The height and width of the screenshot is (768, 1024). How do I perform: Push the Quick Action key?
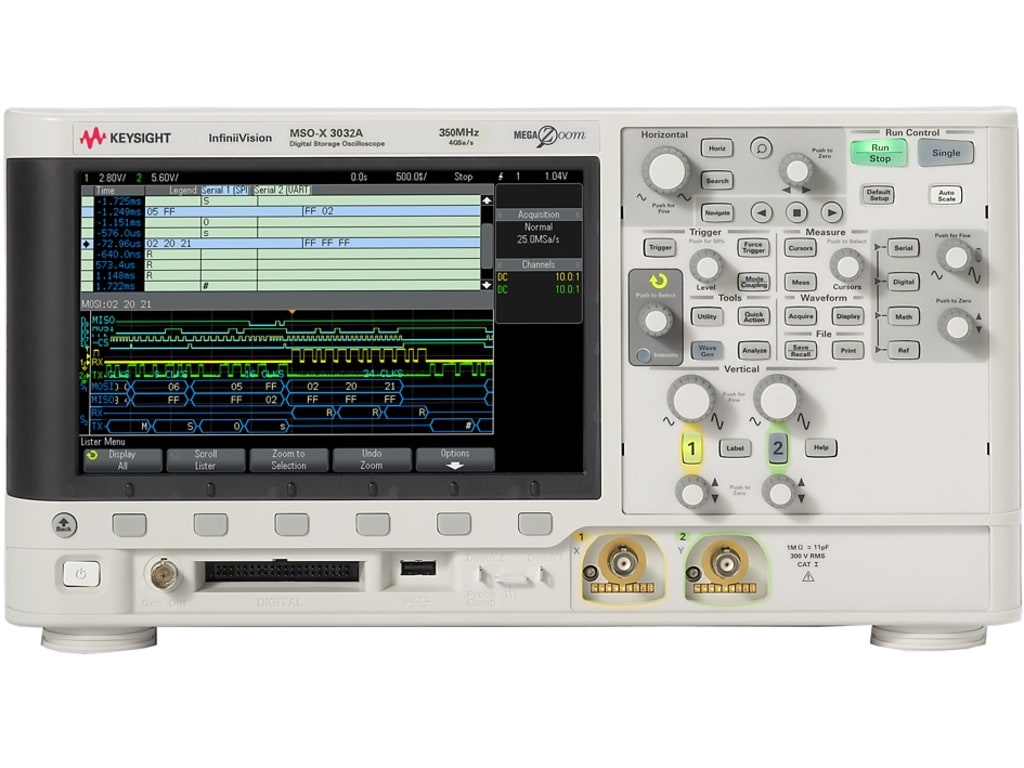pyautogui.click(x=754, y=317)
